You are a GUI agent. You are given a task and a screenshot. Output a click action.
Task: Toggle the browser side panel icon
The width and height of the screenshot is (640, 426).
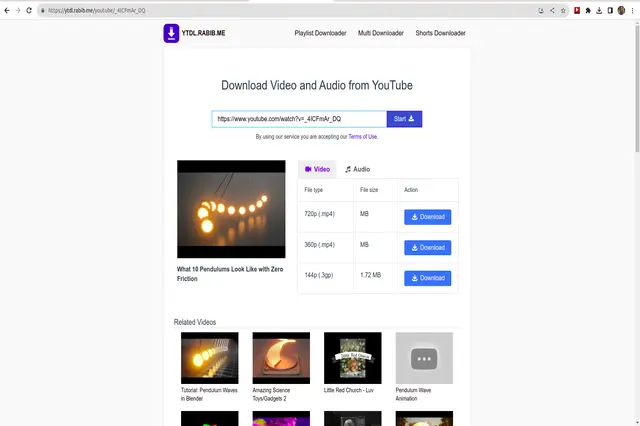[610, 11]
